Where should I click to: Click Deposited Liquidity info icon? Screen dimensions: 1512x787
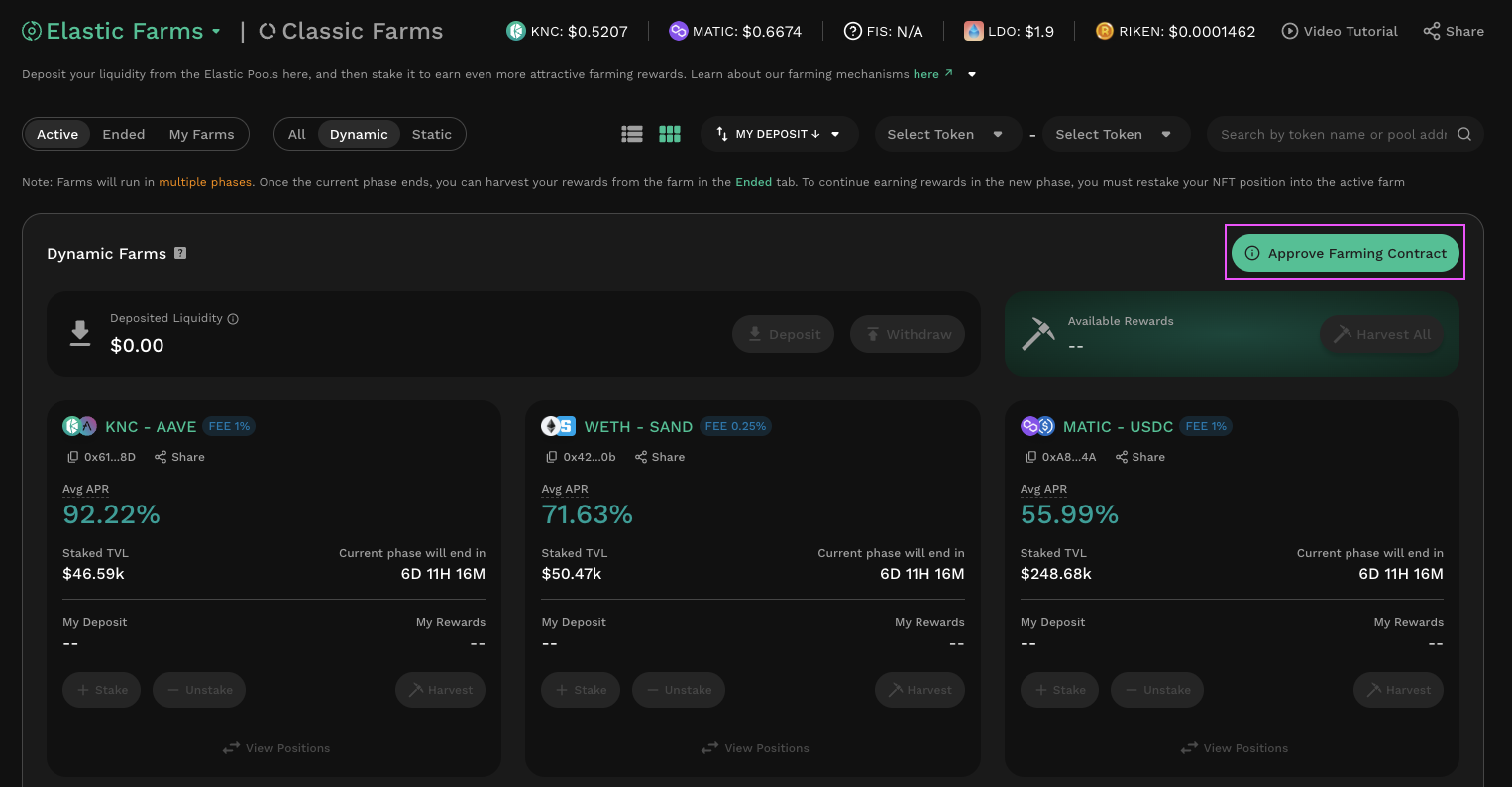[233, 319]
